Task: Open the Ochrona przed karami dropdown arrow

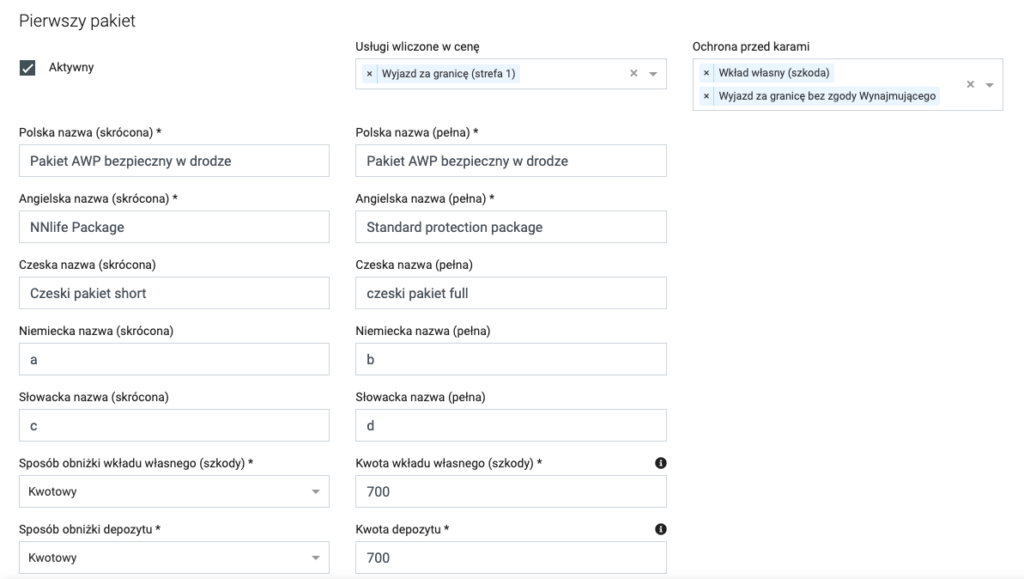Action: (x=990, y=85)
